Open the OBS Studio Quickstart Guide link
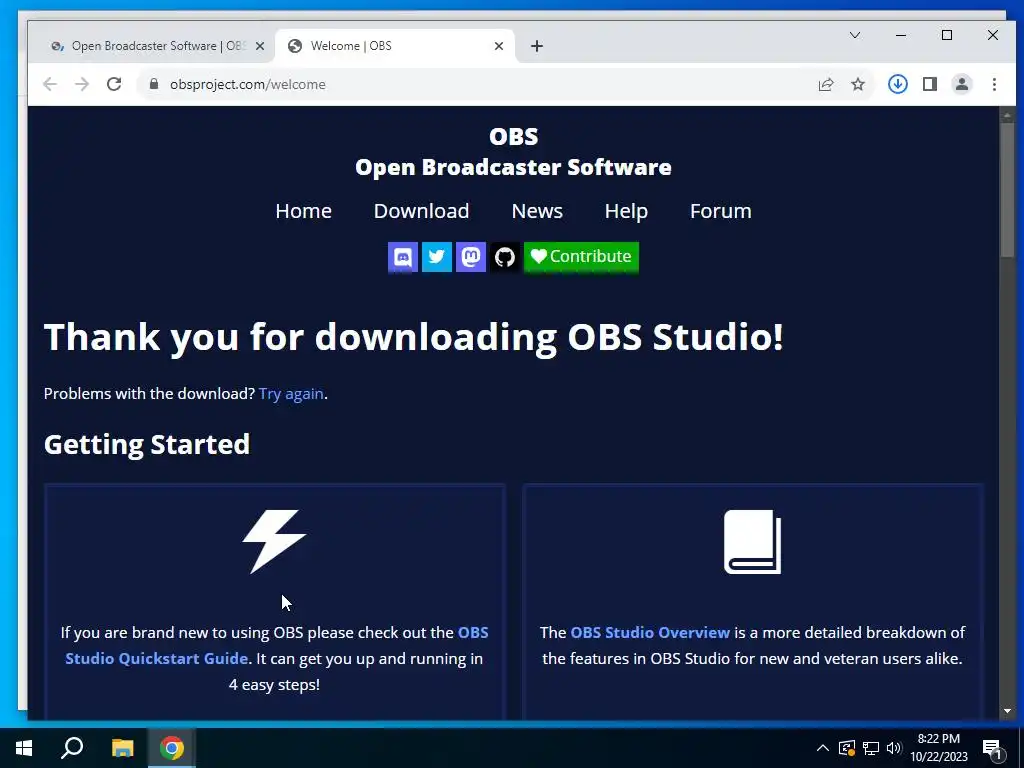The image size is (1024, 768). coord(277,645)
